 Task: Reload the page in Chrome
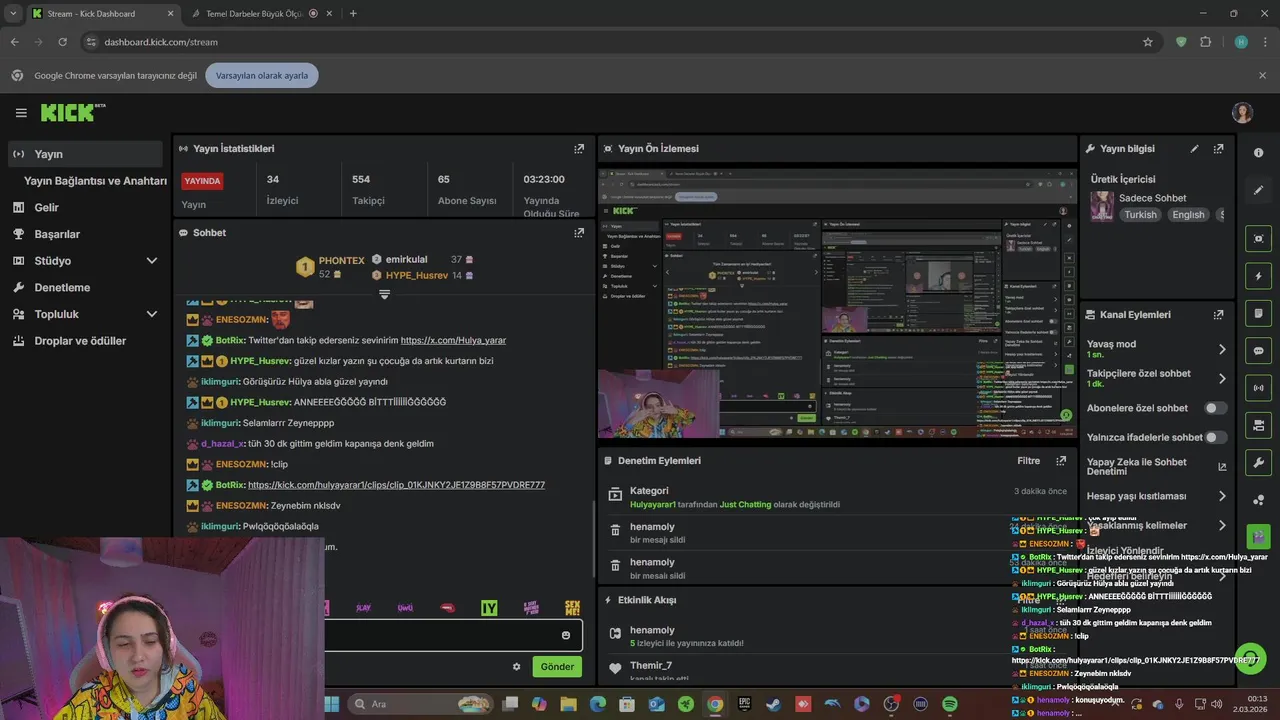click(62, 42)
